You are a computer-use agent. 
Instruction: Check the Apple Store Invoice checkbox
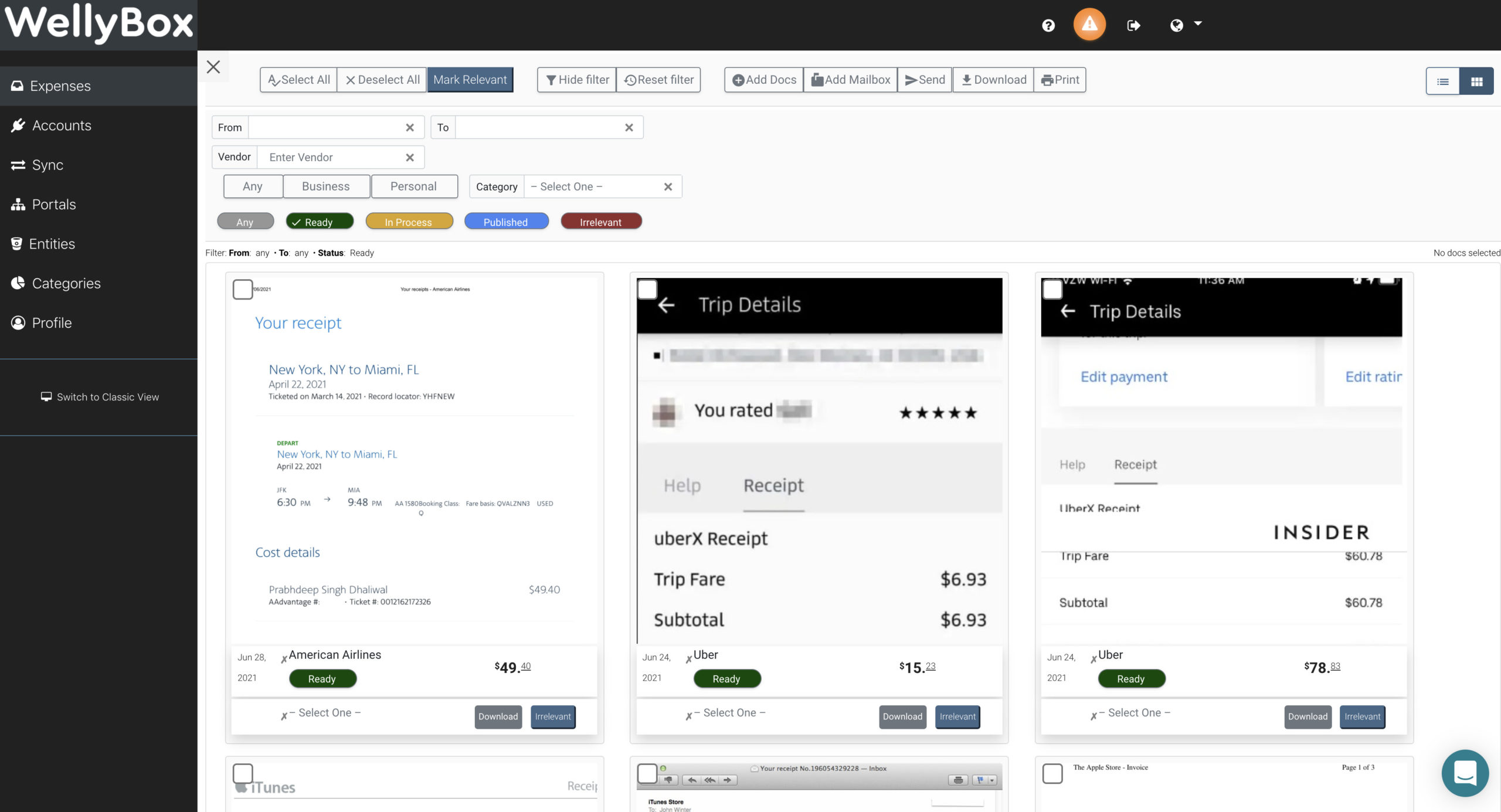(x=1052, y=773)
